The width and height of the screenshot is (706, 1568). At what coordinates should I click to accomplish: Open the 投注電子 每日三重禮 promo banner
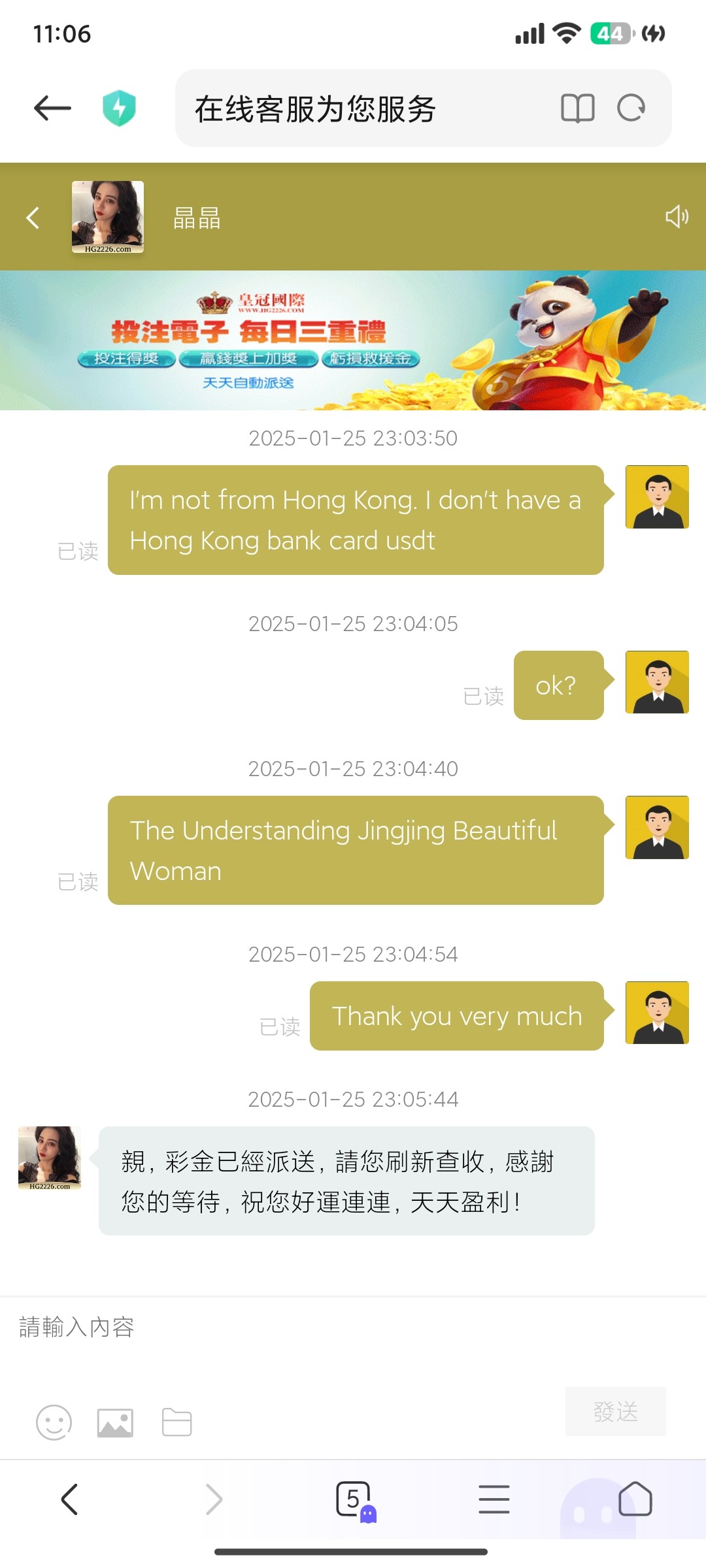tap(353, 340)
